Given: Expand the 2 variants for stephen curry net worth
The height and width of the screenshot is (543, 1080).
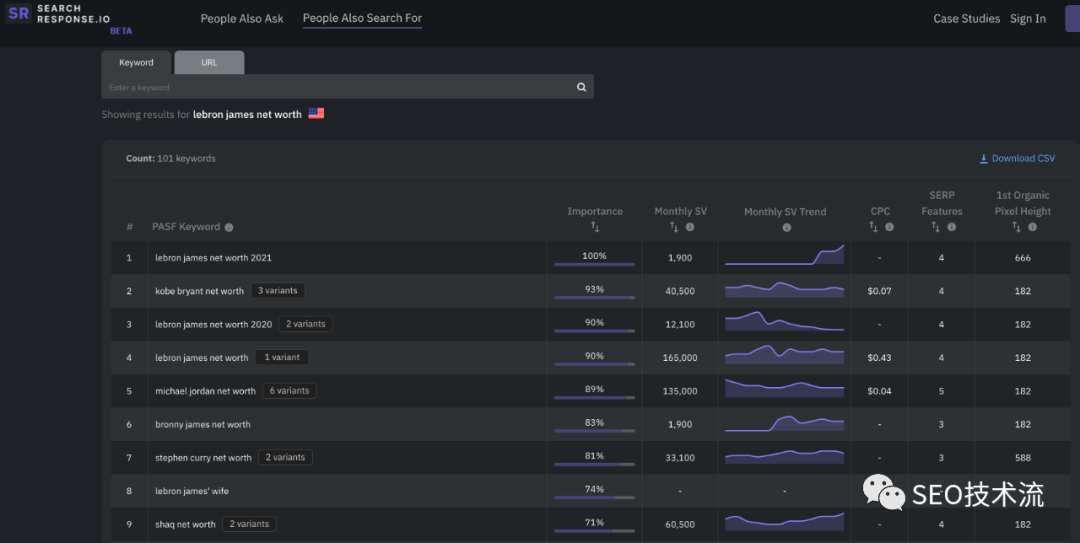Looking at the screenshot, I should click(x=285, y=457).
